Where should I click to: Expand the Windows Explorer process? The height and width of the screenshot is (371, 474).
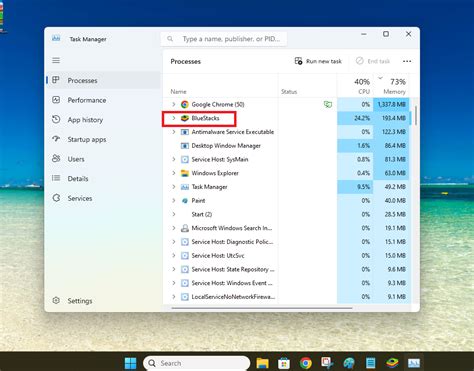pos(174,173)
